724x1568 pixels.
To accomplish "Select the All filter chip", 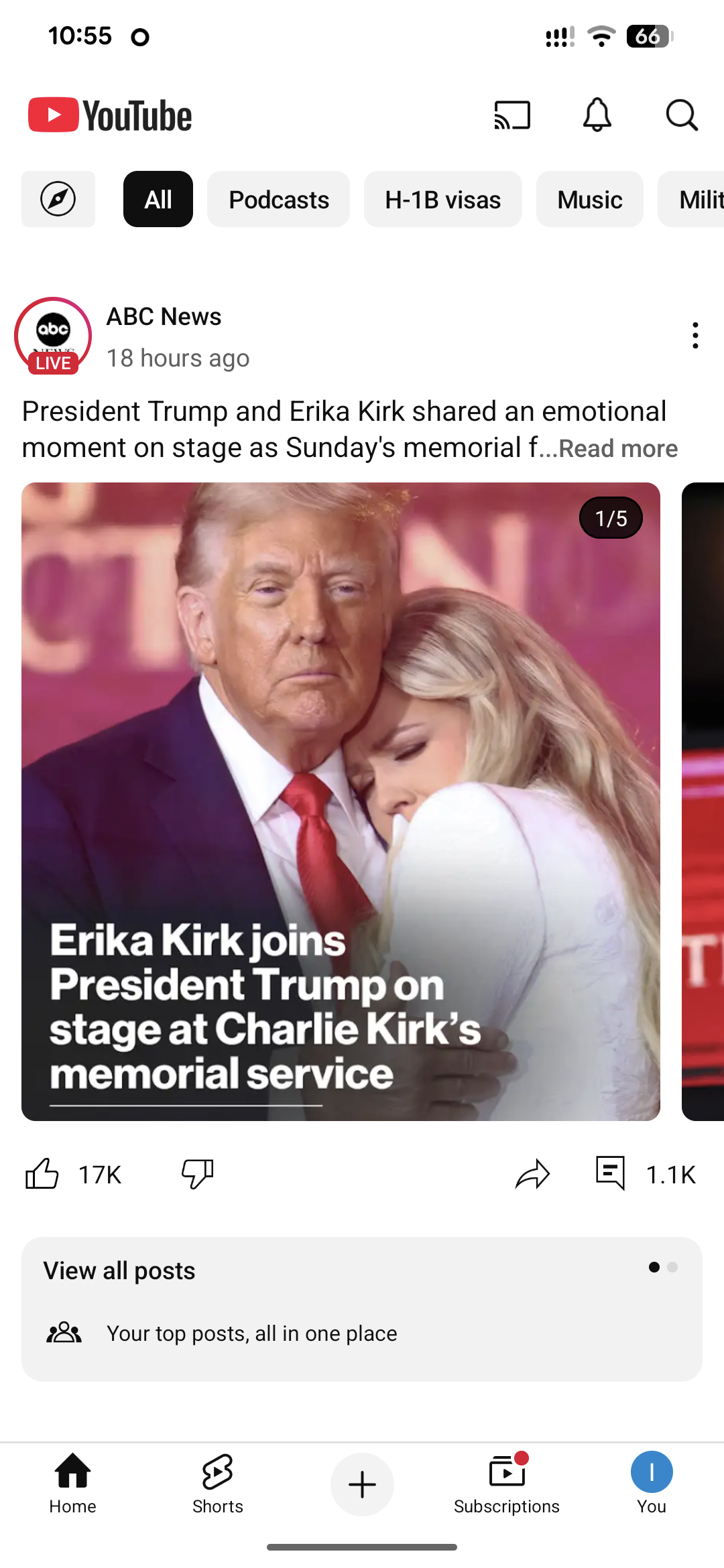I will coord(158,199).
